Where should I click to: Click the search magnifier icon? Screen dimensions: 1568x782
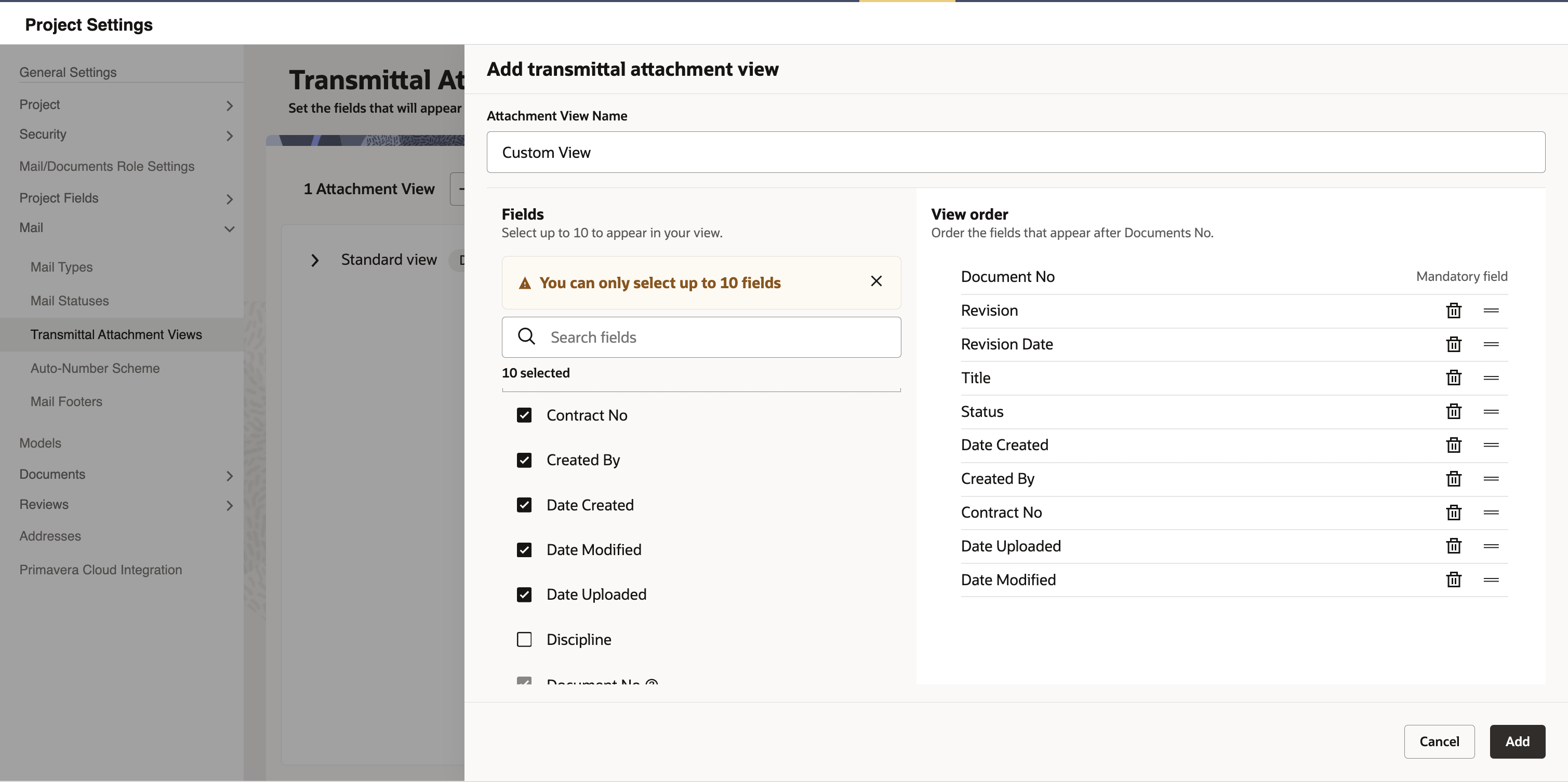click(x=526, y=336)
